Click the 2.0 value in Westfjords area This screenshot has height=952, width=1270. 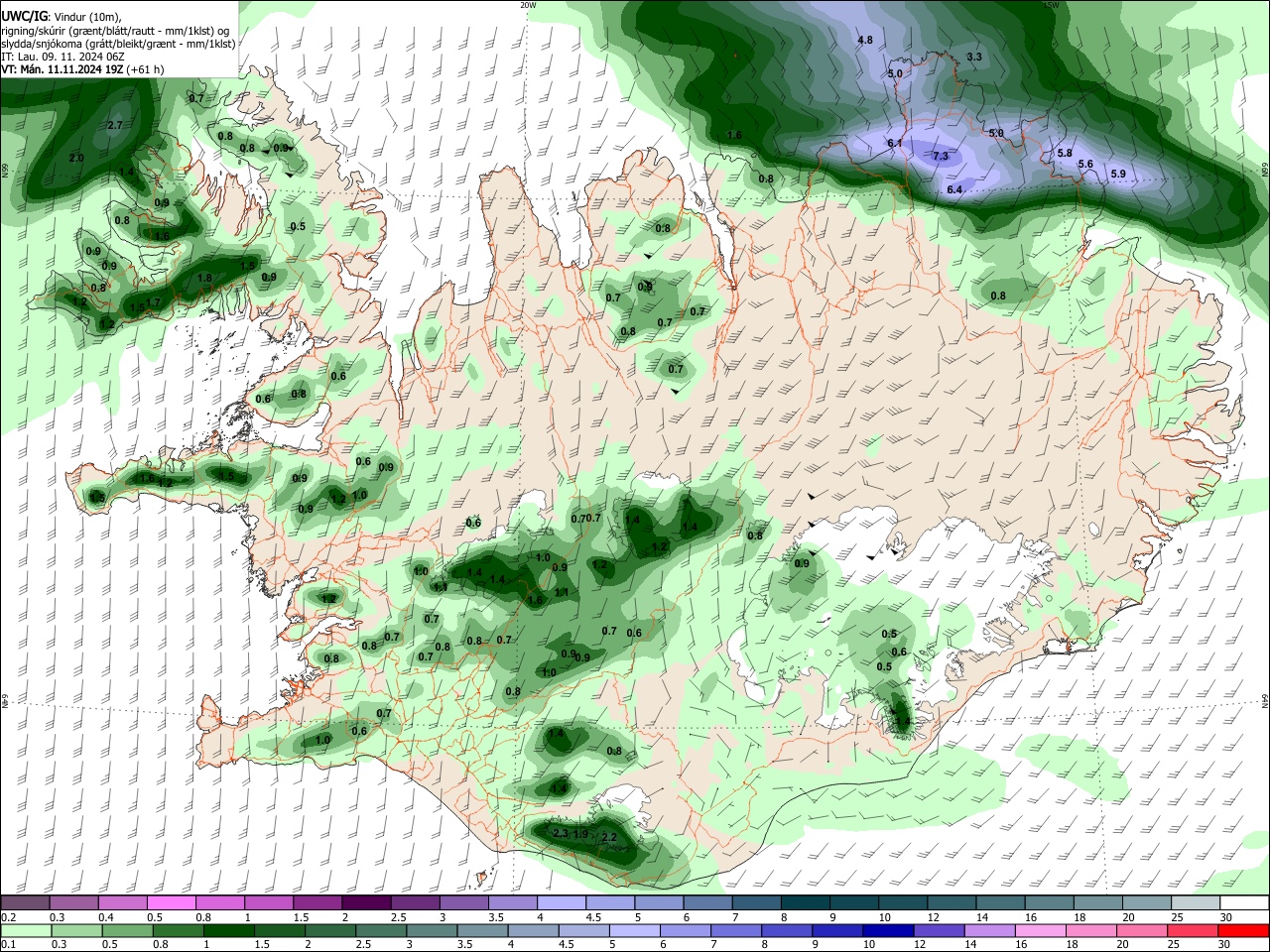click(76, 158)
